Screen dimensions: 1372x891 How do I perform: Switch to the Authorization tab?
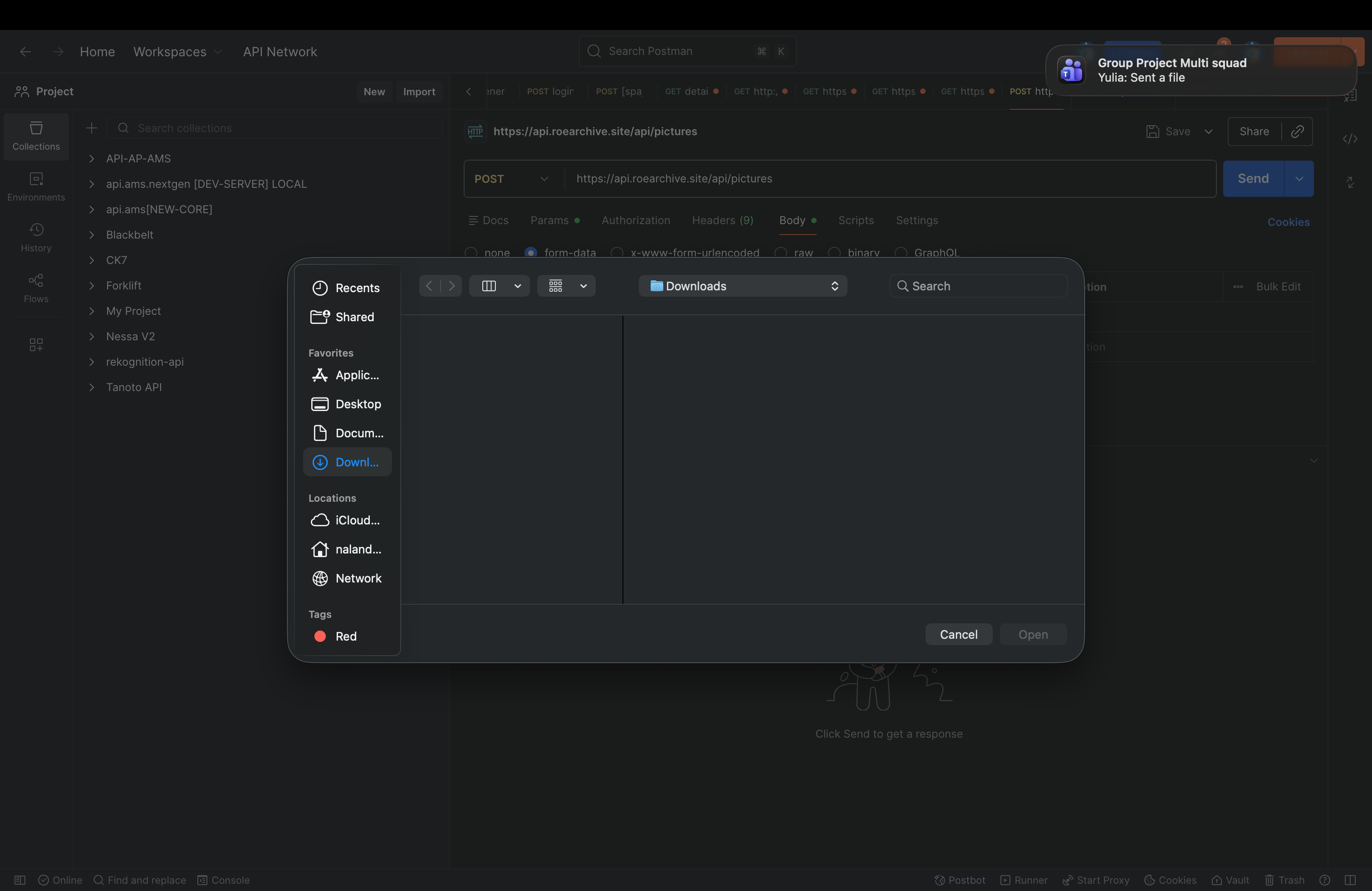635,220
